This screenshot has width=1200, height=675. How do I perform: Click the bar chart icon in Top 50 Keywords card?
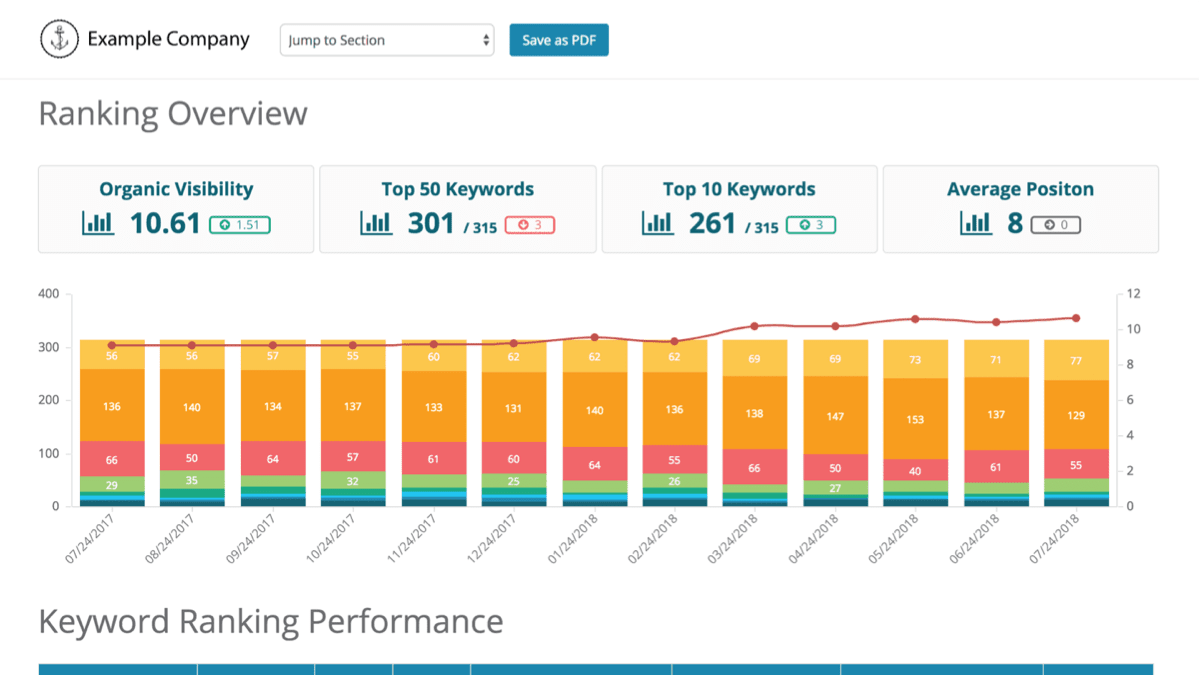375,223
